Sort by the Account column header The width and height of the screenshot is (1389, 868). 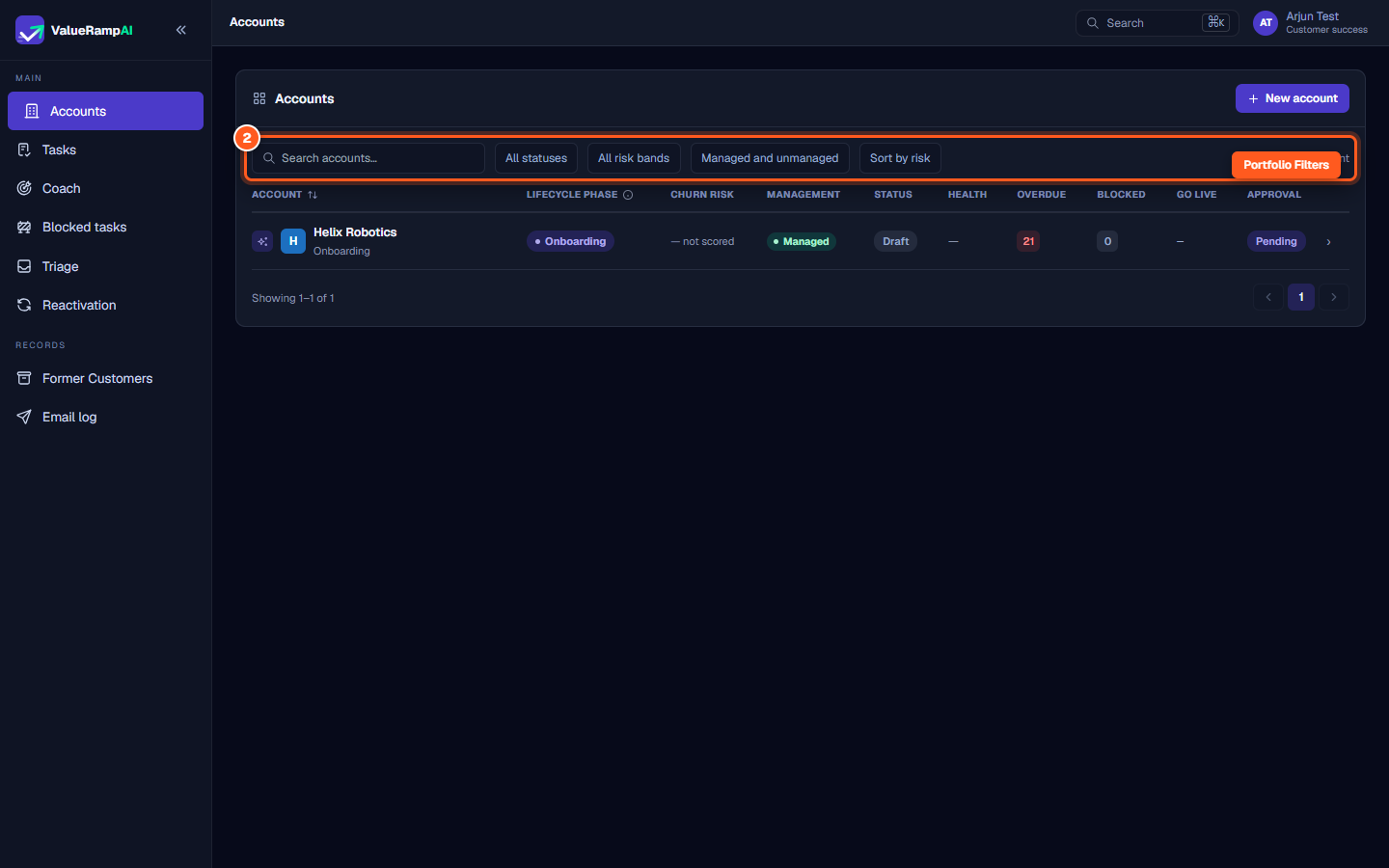285,195
